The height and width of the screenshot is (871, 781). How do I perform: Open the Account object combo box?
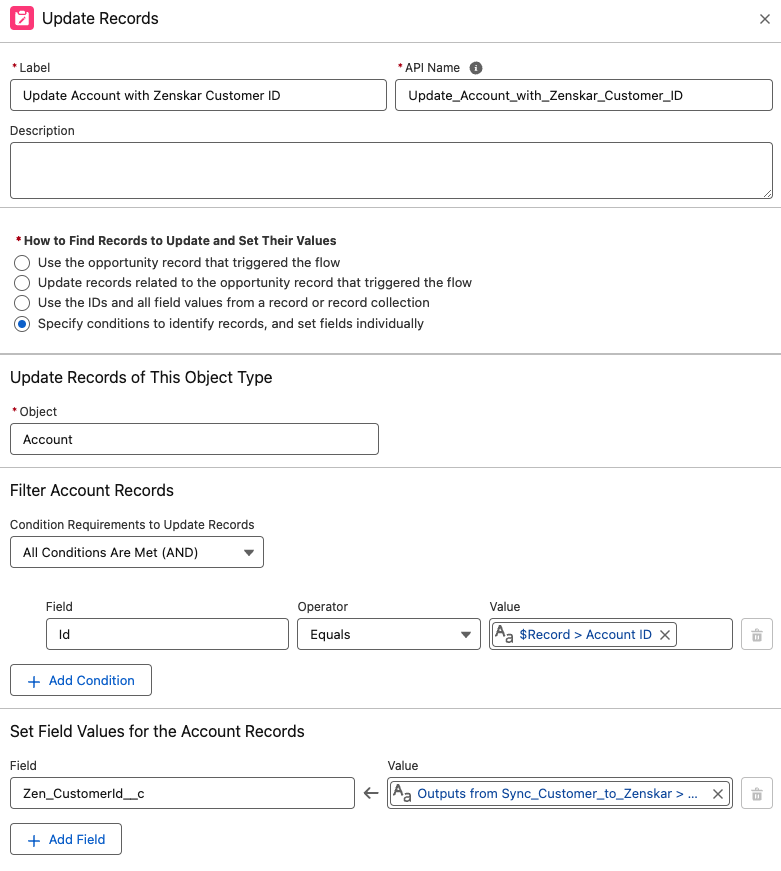(194, 439)
